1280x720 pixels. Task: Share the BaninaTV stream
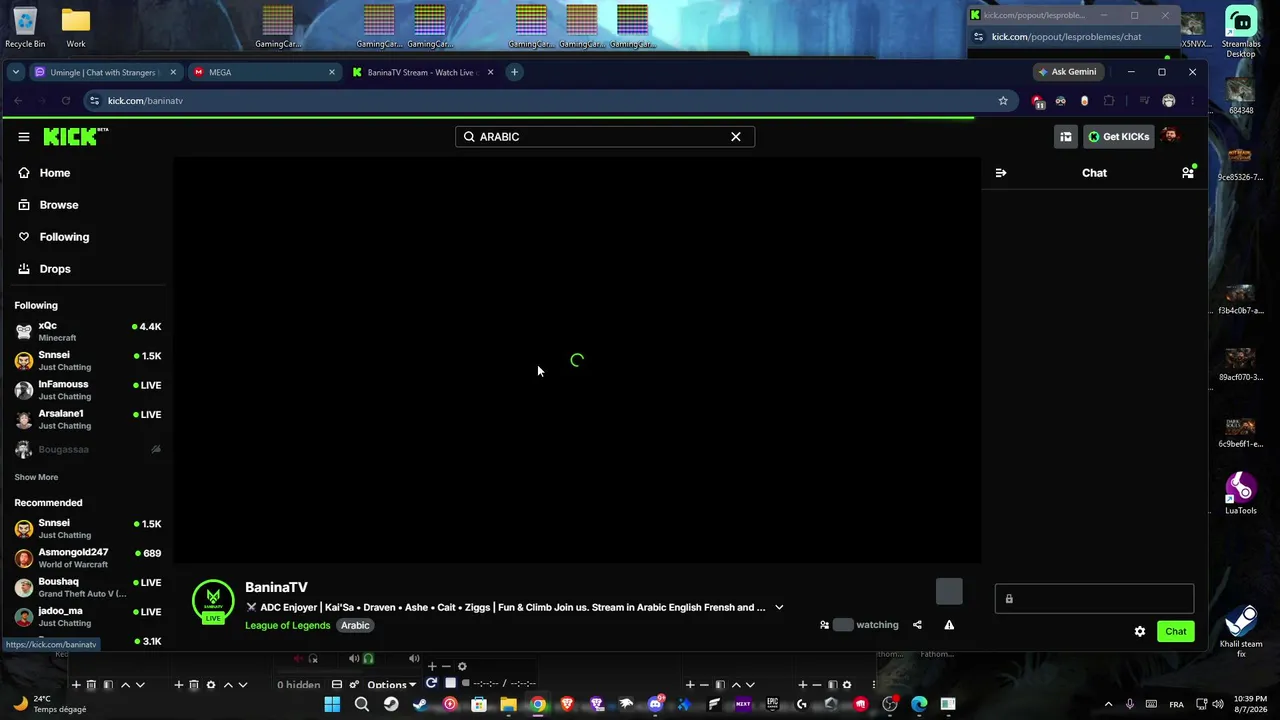[917, 625]
